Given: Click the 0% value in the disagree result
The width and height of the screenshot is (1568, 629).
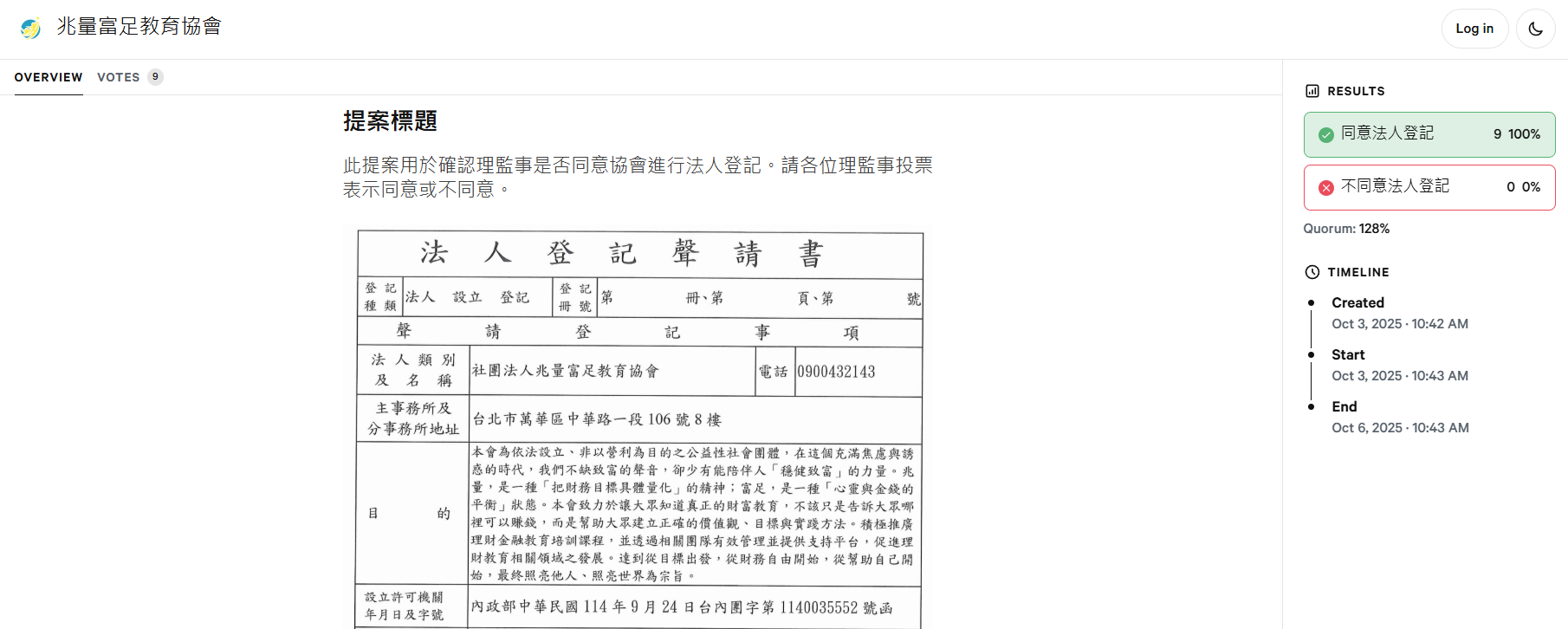Looking at the screenshot, I should [x=1531, y=187].
